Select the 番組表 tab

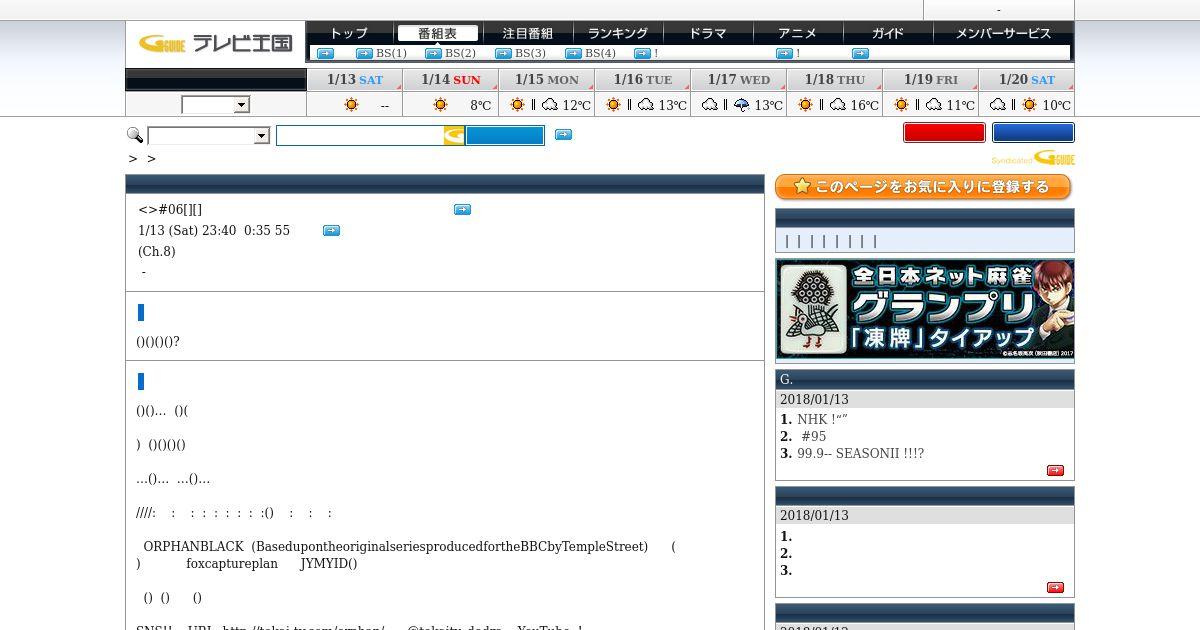437,33
